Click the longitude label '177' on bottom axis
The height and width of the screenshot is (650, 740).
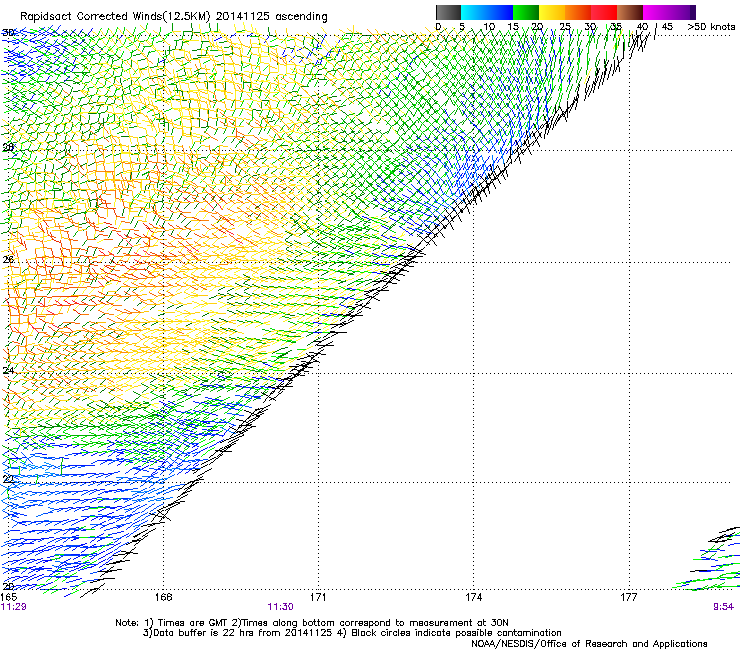pos(629,598)
